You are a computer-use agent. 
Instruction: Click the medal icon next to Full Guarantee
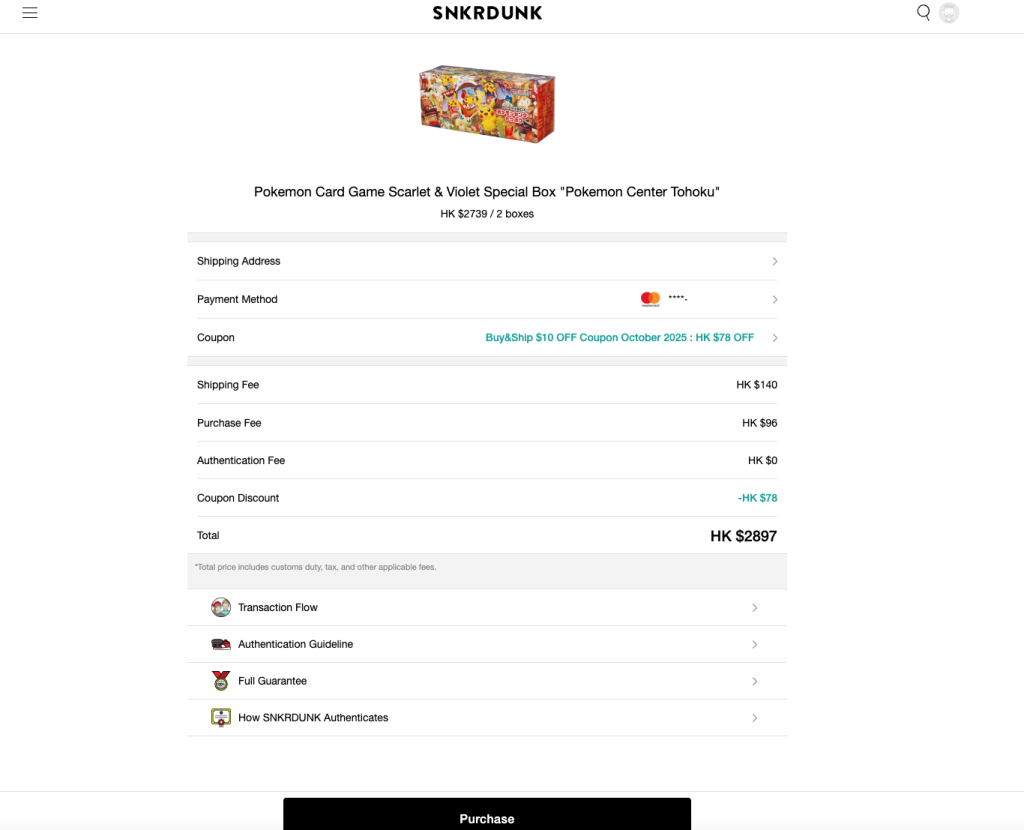221,681
